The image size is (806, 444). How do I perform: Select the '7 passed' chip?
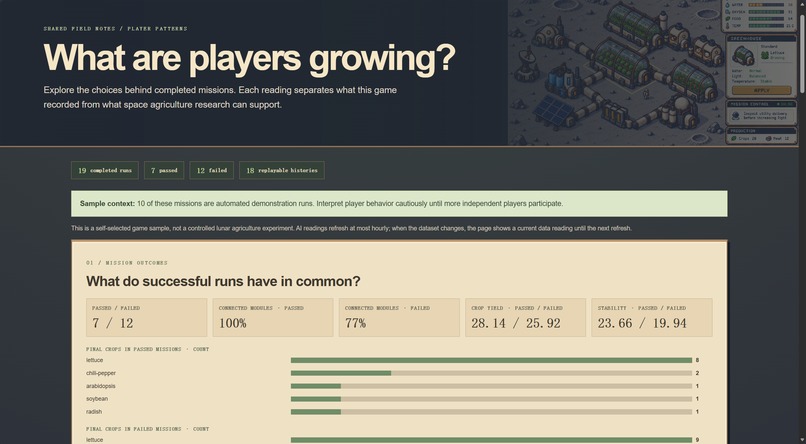coord(164,171)
